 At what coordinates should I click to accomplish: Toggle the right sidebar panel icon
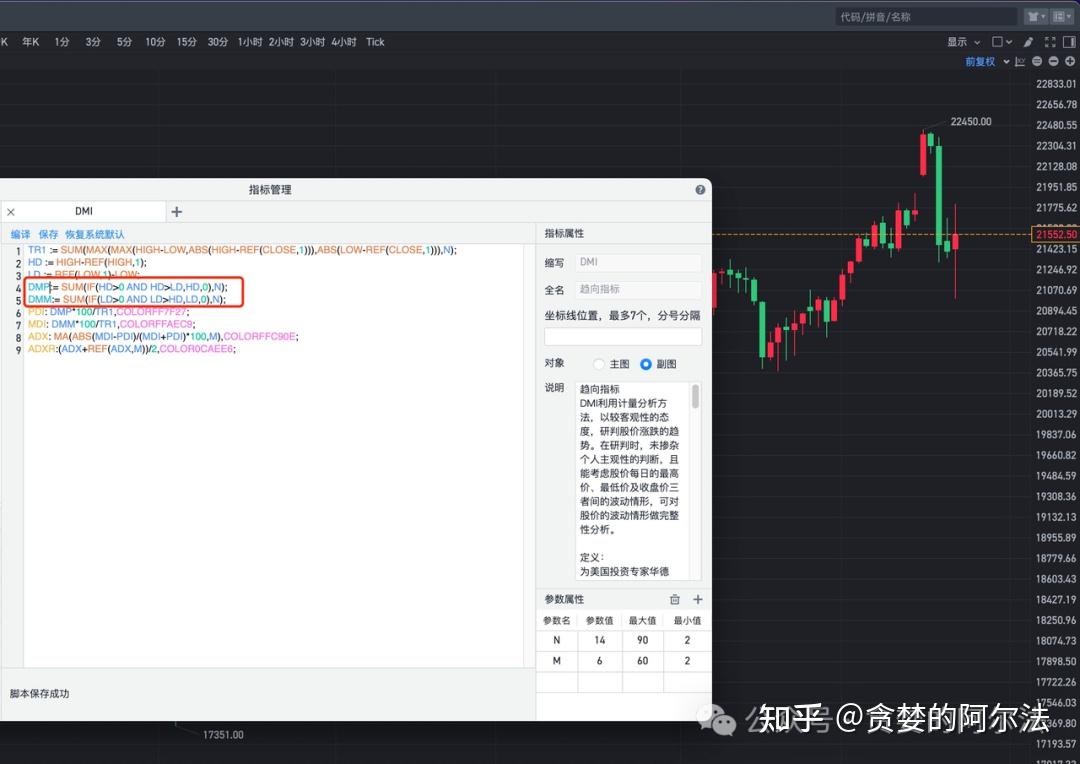pos(1069,42)
